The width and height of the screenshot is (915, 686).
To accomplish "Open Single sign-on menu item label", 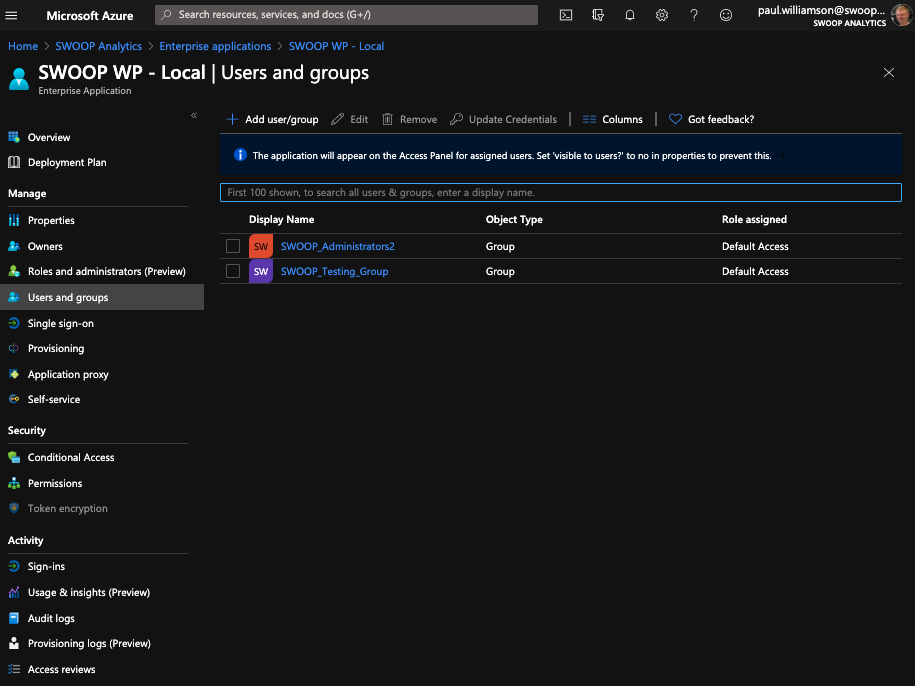I will tap(61, 323).
